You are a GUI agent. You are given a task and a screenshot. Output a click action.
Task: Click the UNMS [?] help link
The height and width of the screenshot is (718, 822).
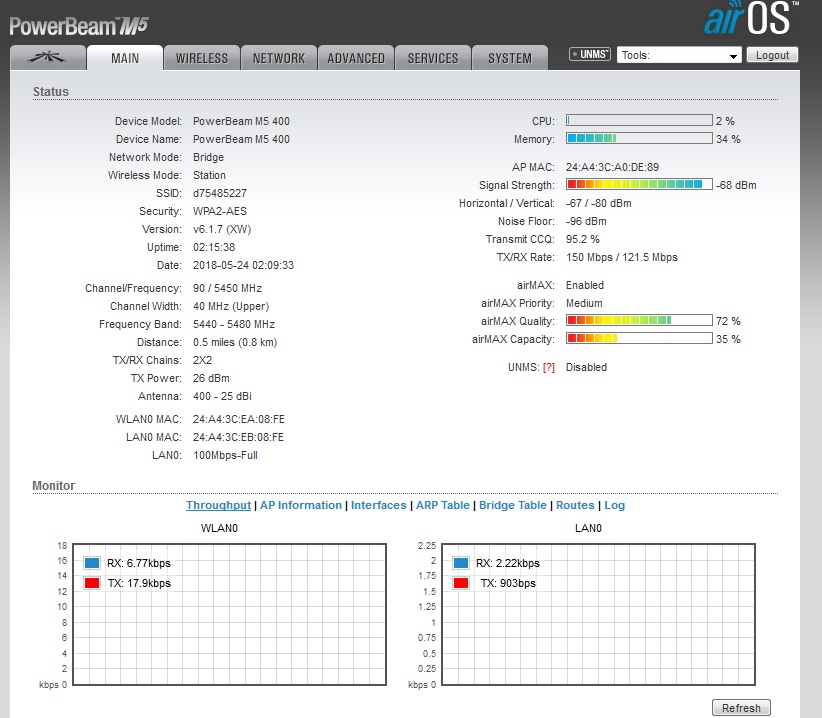click(x=548, y=367)
